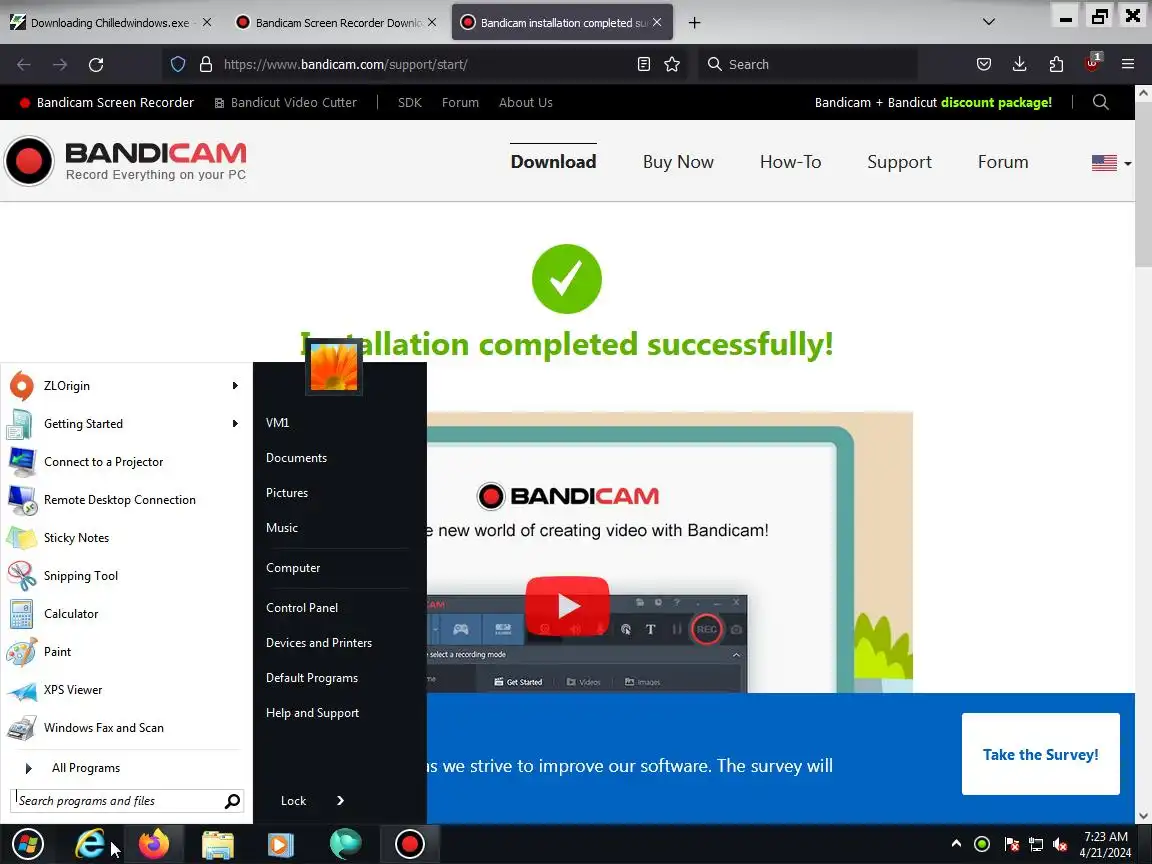
Task: Open Firefox downloads panel
Action: tap(1020, 65)
